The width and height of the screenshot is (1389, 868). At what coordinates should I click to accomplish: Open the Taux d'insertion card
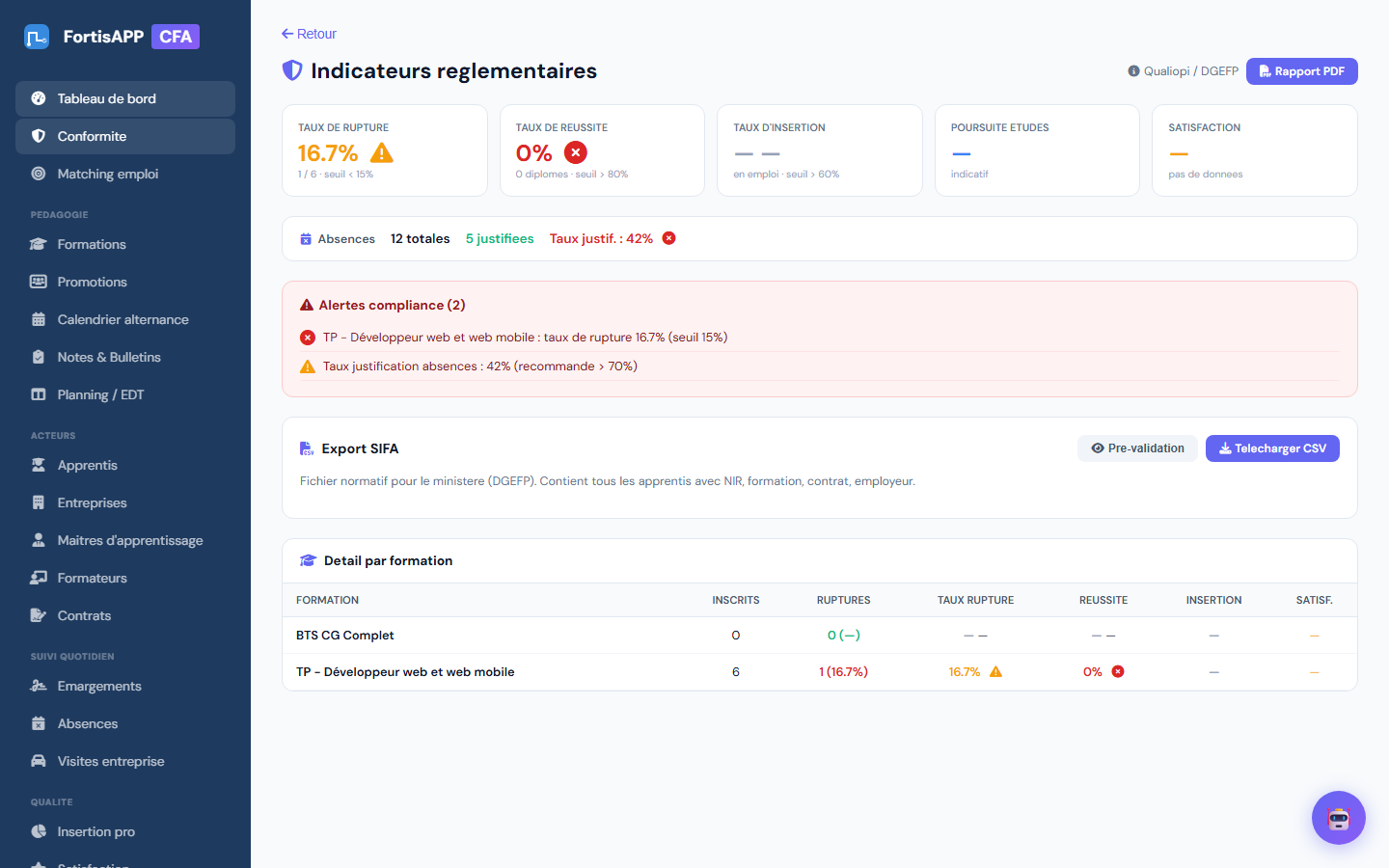coord(820,150)
